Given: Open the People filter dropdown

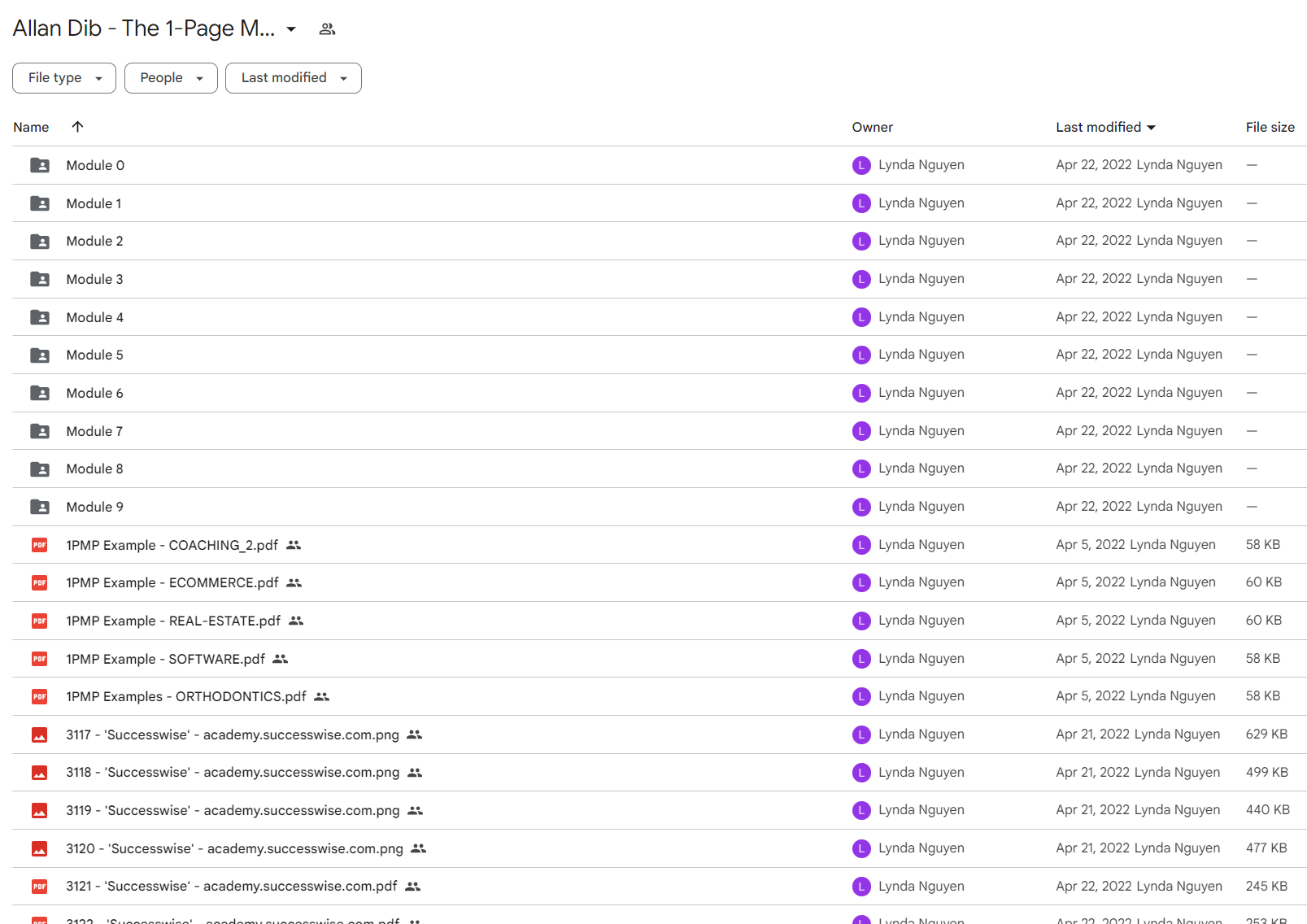Looking at the screenshot, I should (171, 78).
